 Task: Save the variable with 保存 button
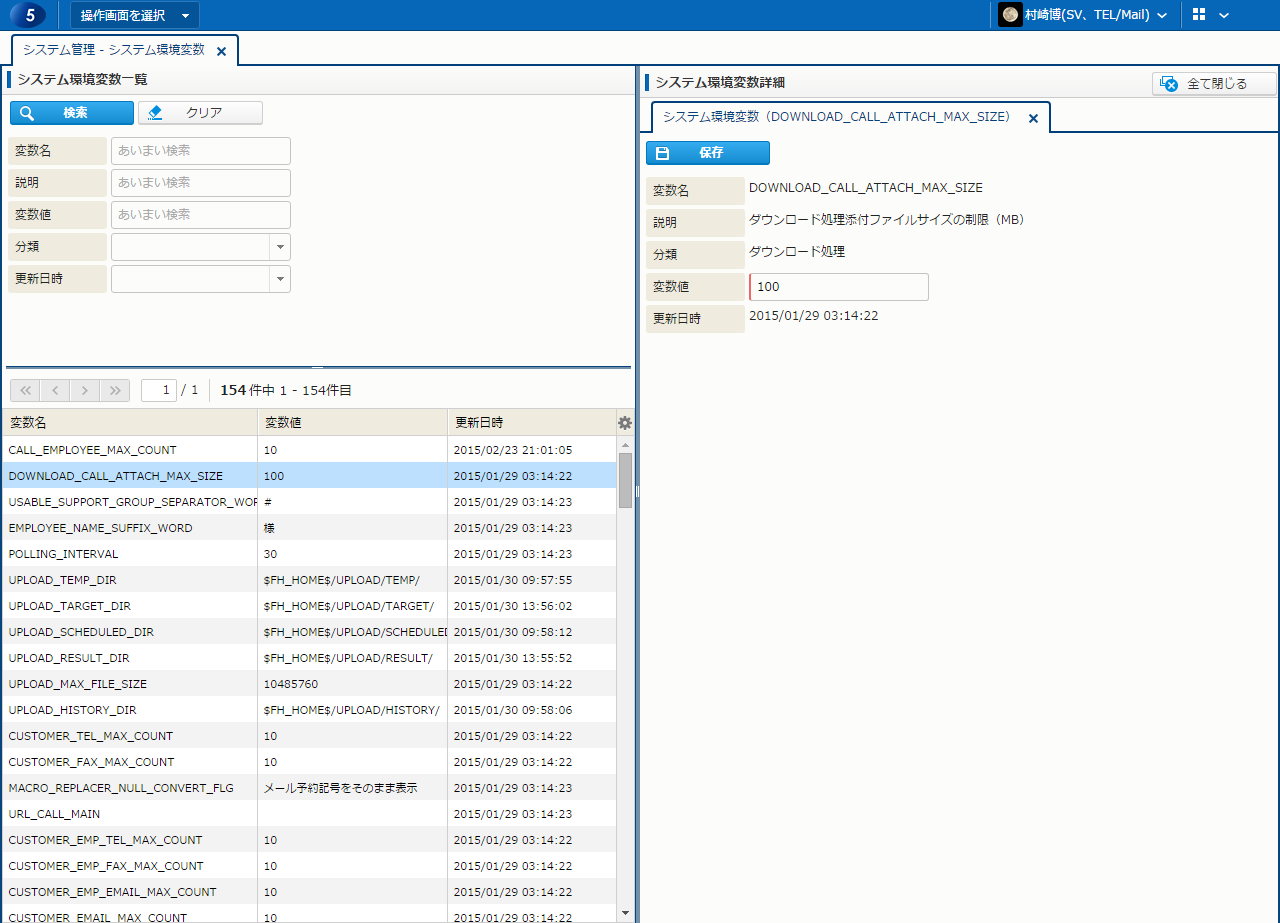(708, 153)
